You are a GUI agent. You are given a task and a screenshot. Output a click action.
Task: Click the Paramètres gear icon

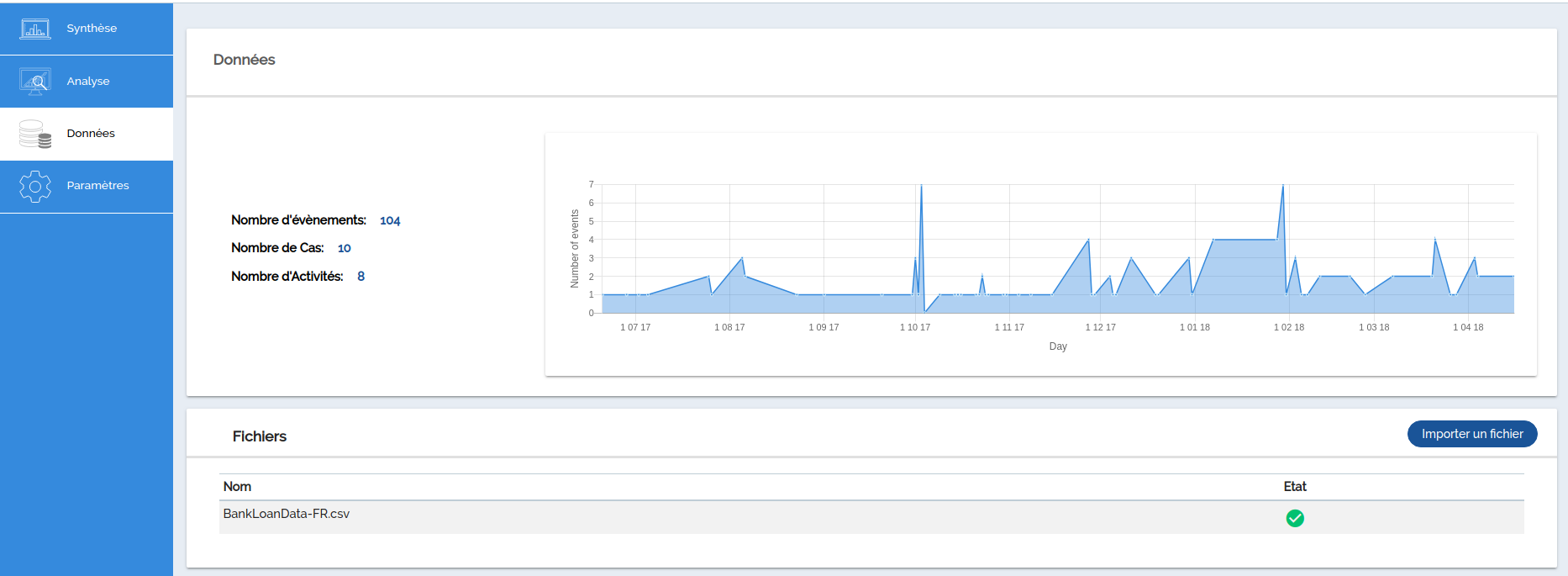pos(35,186)
